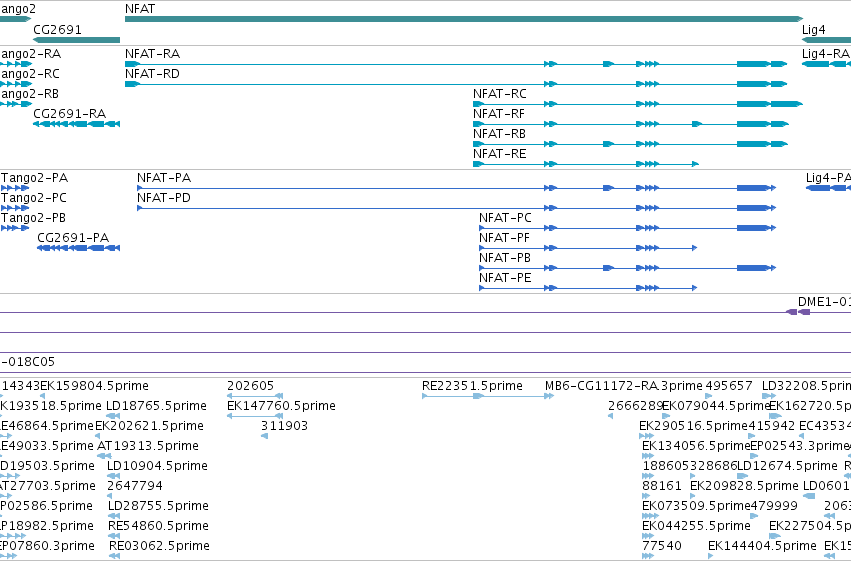851x561 pixels.
Task: Click the NFAT gene label
Action: [139, 9]
